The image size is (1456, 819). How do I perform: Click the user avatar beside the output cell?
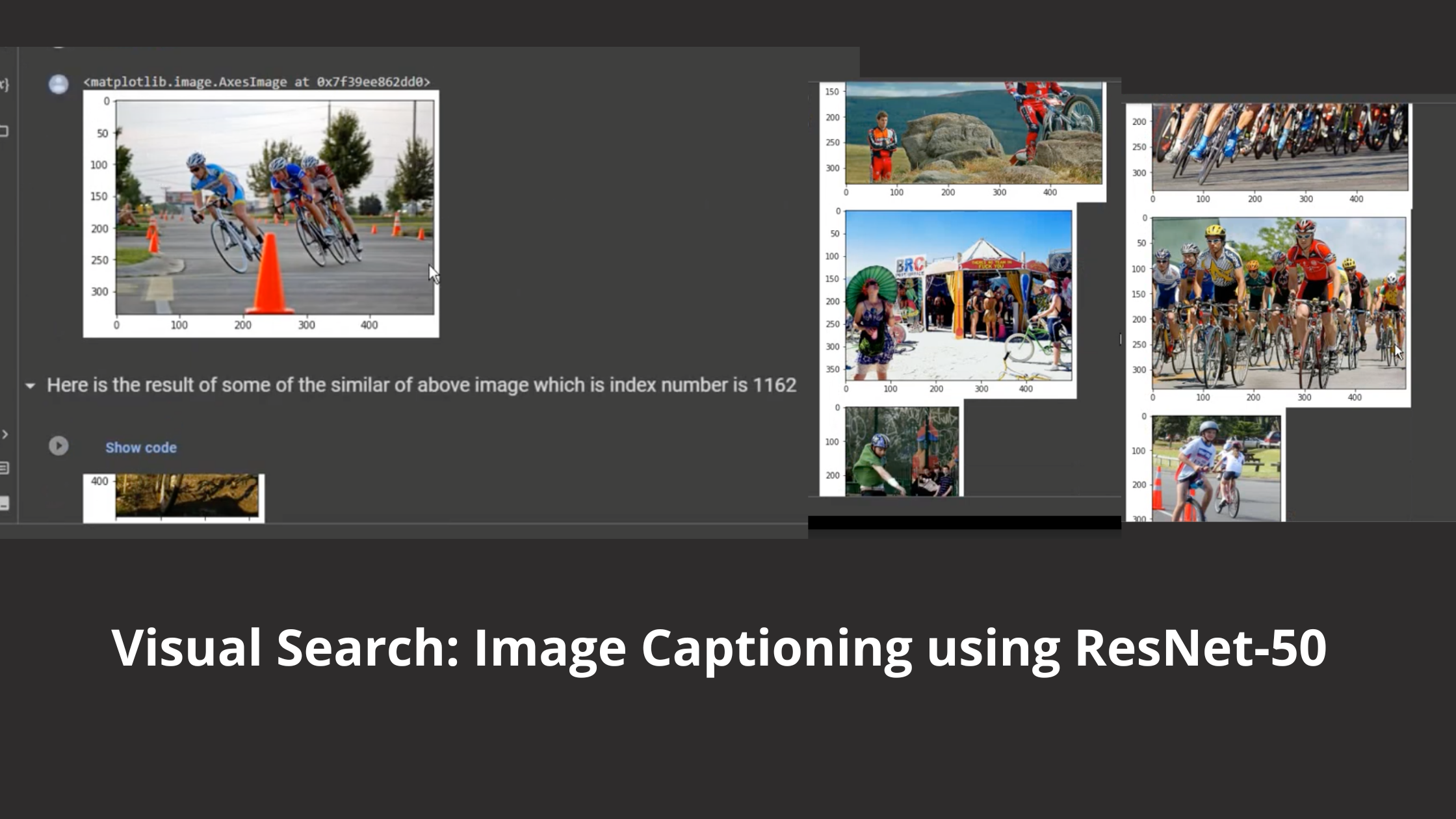click(58, 82)
